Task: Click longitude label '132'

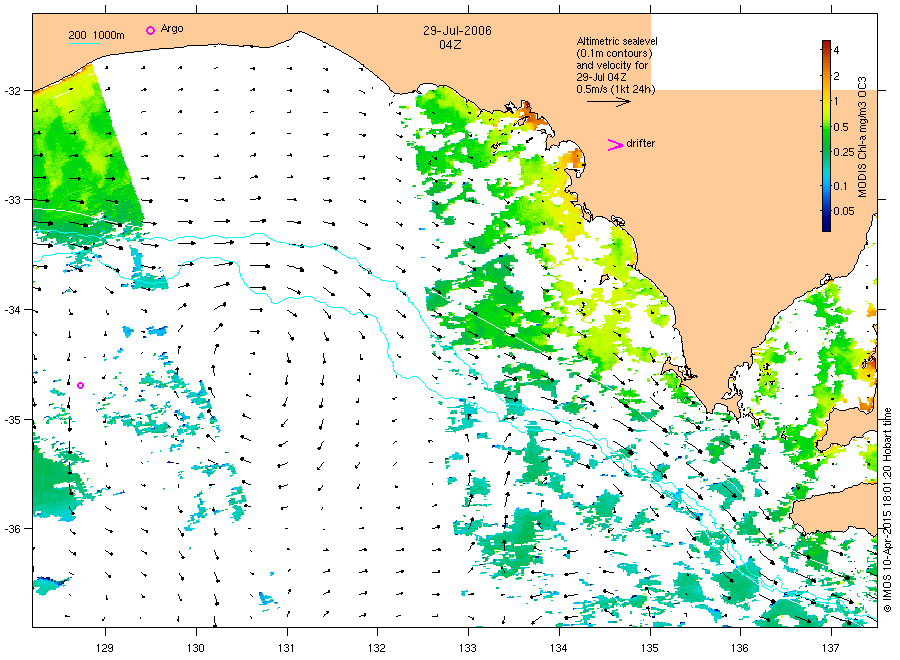Action: (x=377, y=648)
